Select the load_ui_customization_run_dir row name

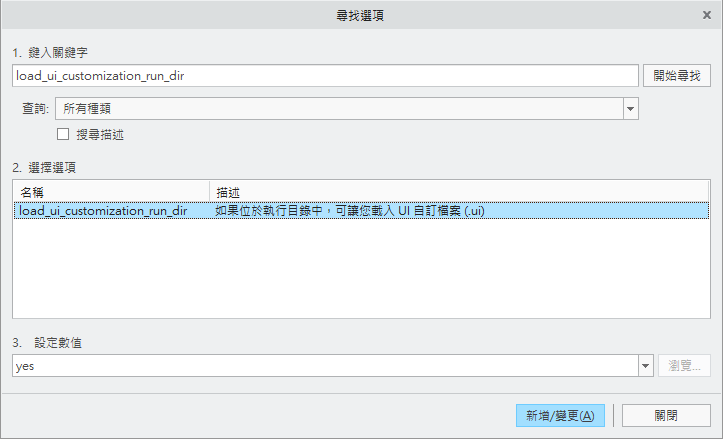click(103, 211)
